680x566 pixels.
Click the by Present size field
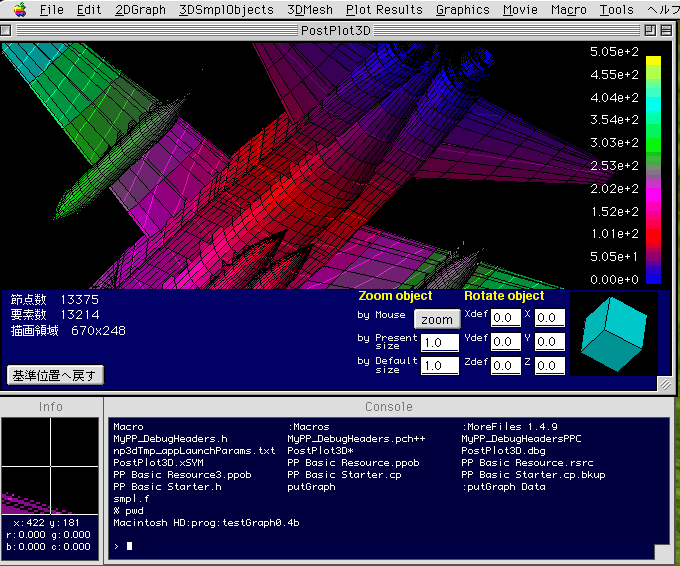coord(440,343)
